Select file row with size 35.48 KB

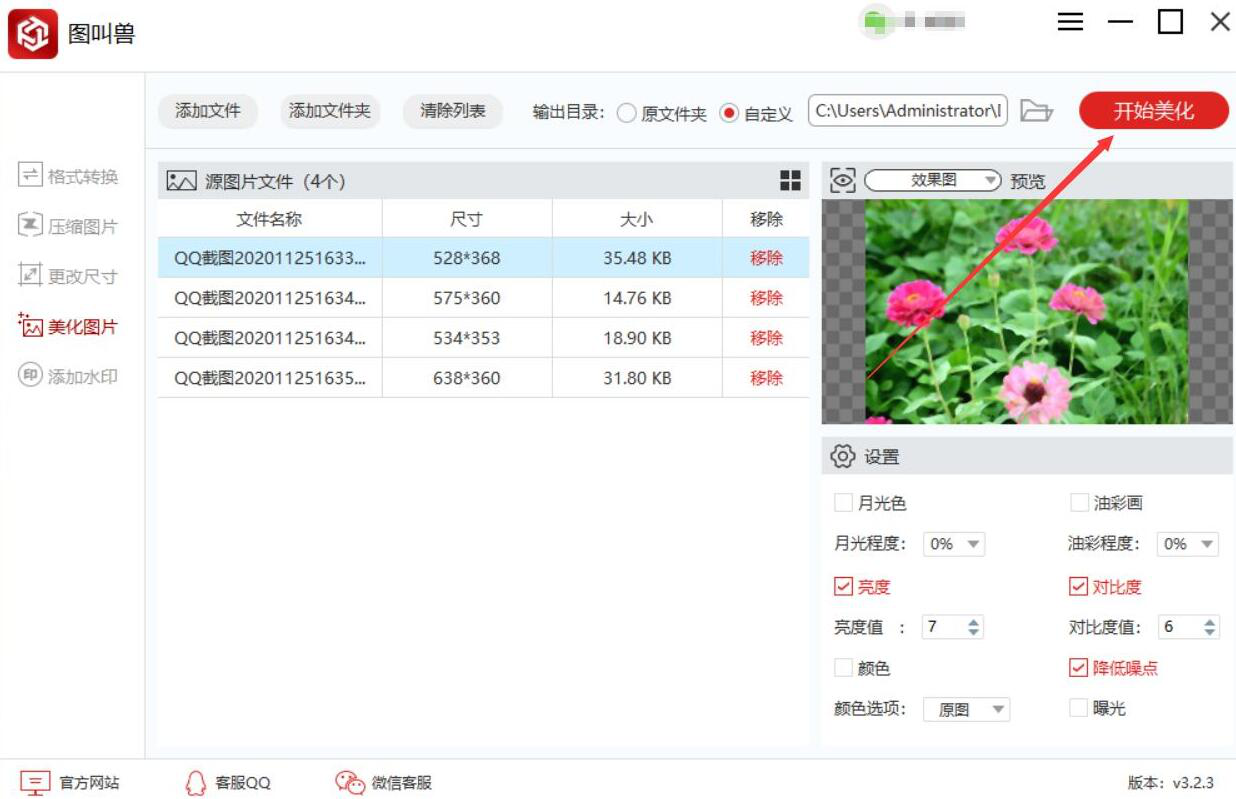click(x=483, y=258)
